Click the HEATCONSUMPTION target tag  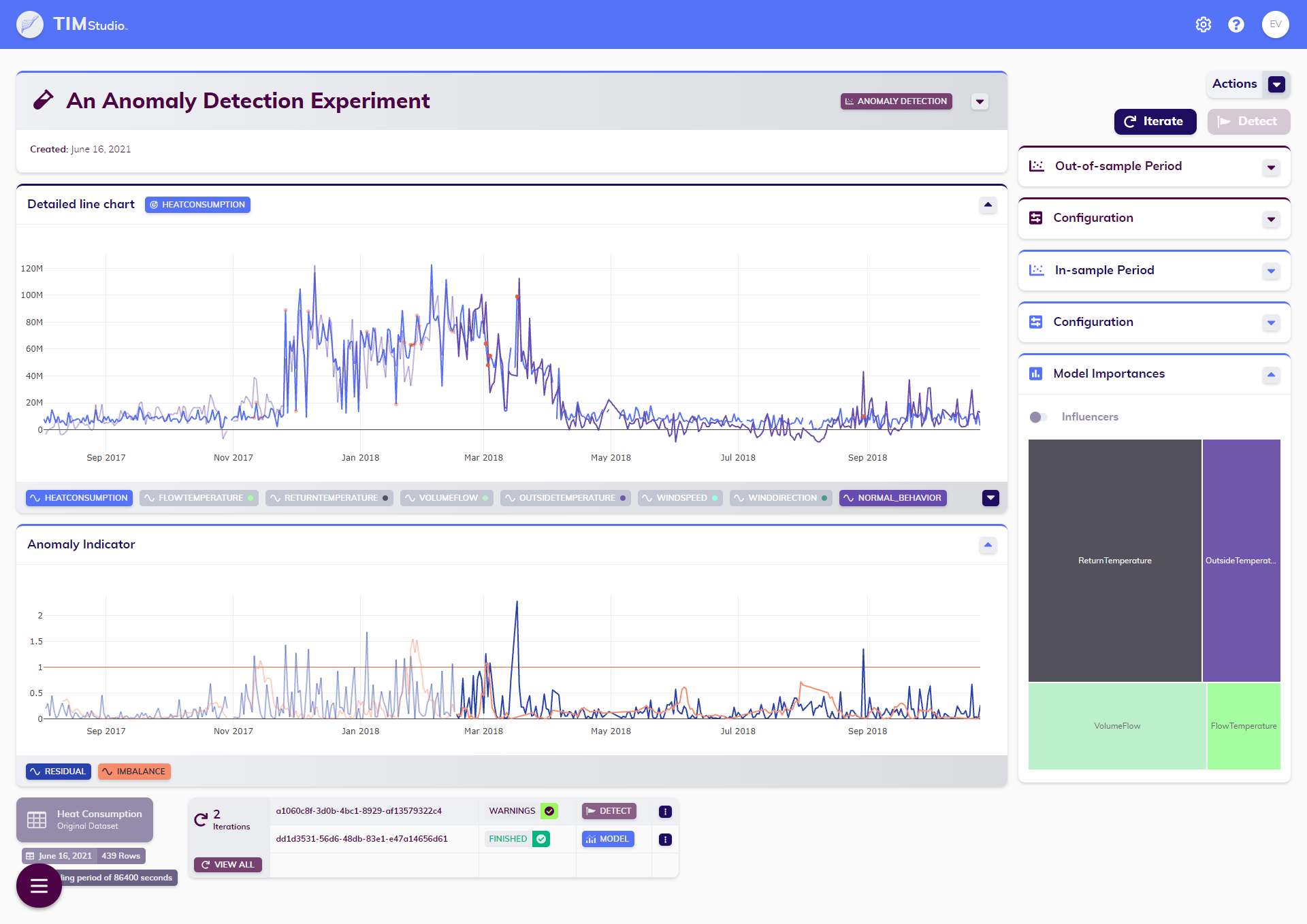[x=197, y=205]
